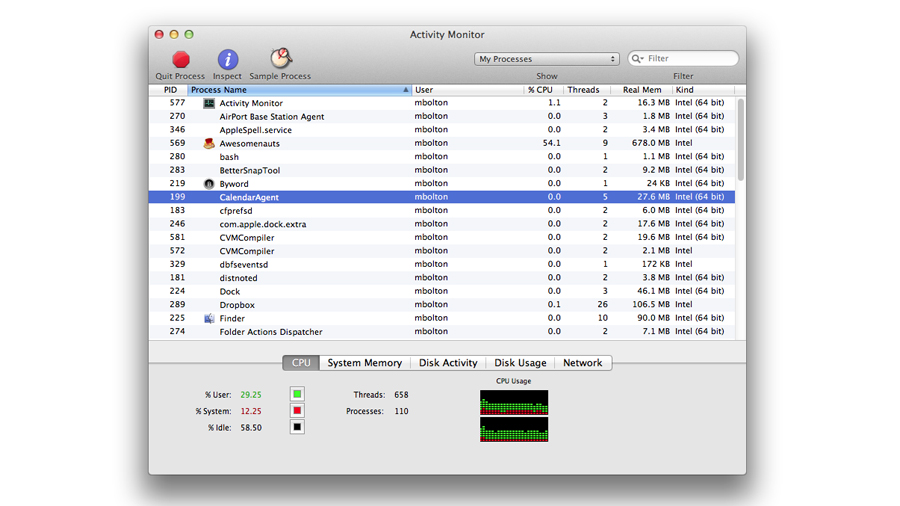Click the % User value 29.25
This screenshot has width=900, height=506.
click(251, 395)
